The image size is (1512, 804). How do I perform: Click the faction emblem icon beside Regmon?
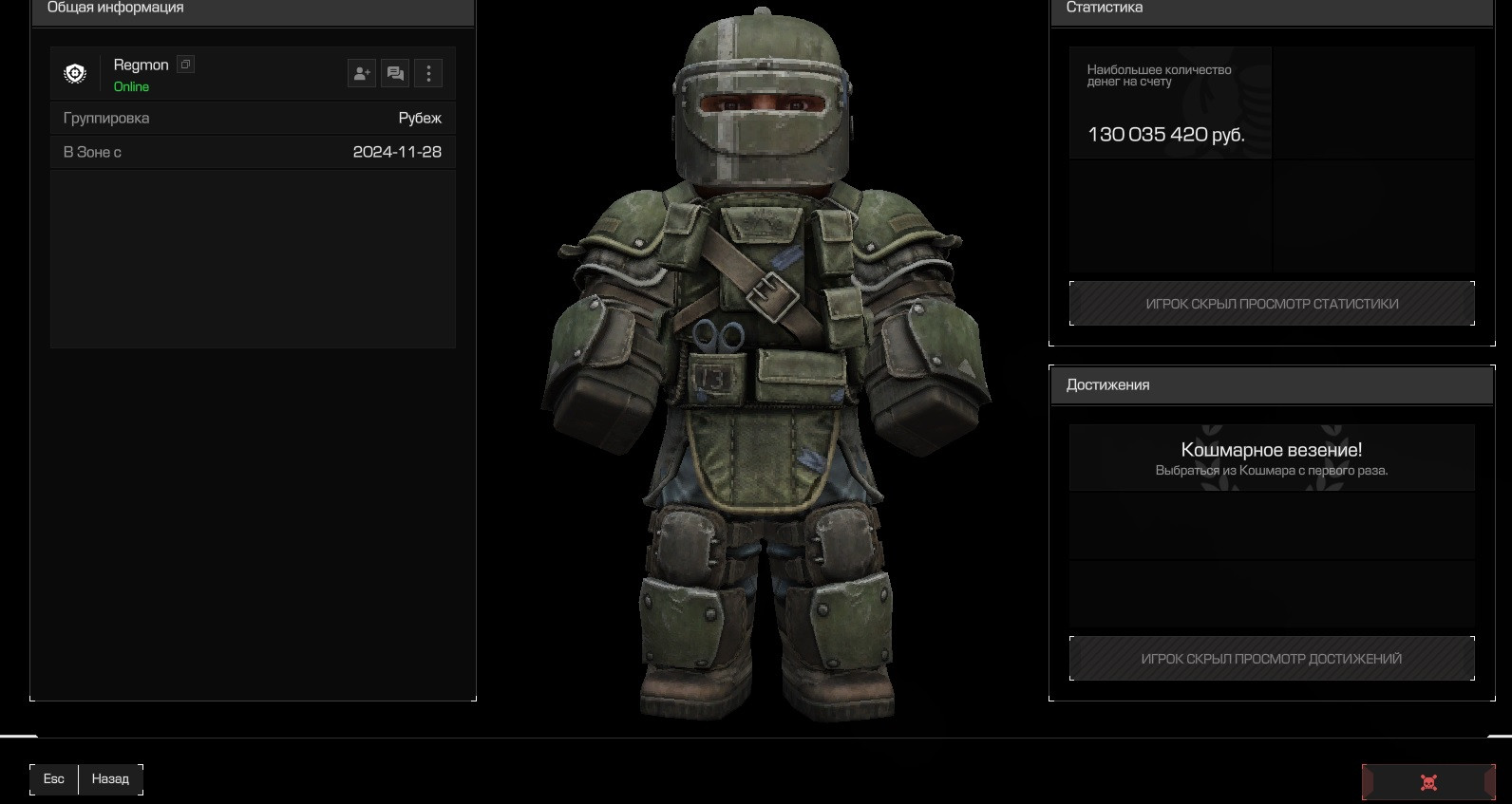coord(75,73)
